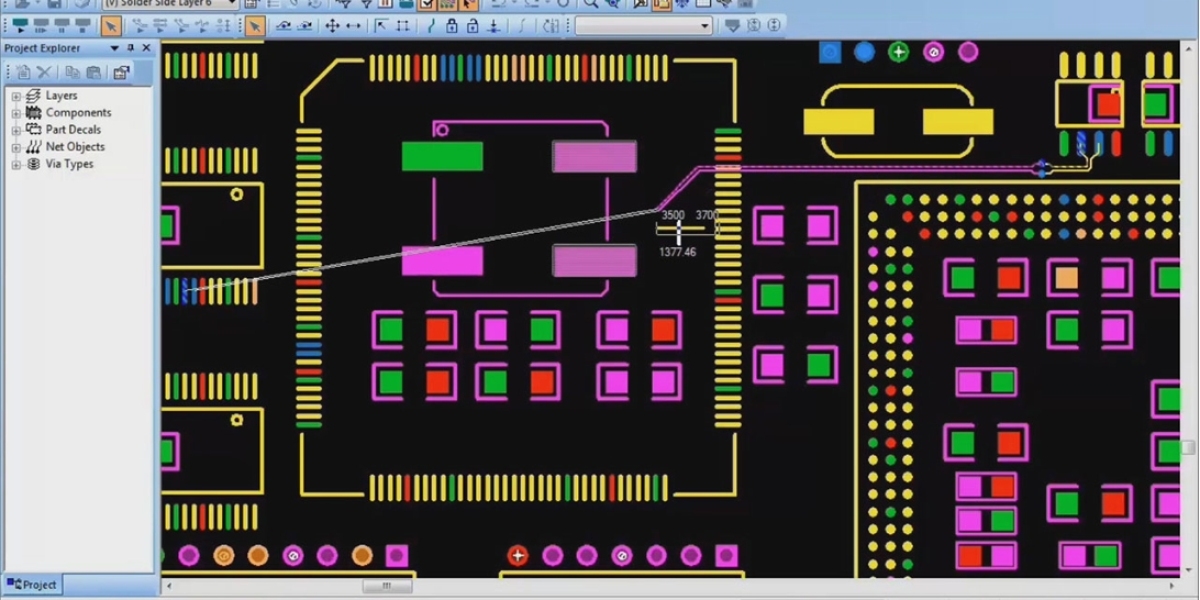Click the move (four-arrow) tool icon

[332, 26]
